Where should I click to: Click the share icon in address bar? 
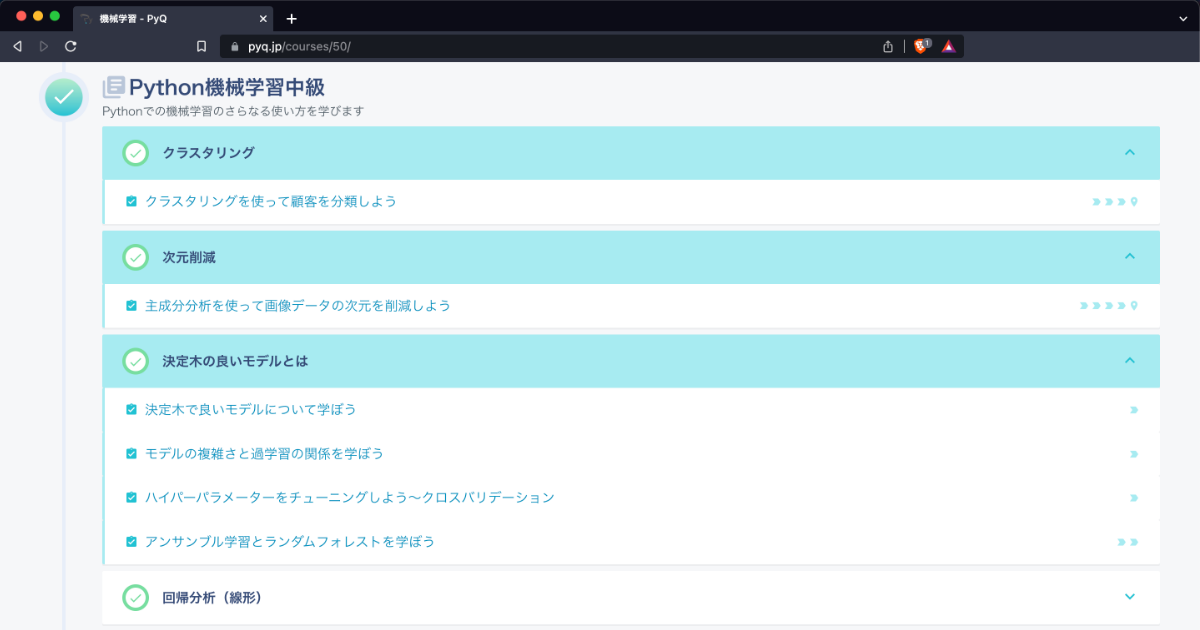click(x=888, y=46)
